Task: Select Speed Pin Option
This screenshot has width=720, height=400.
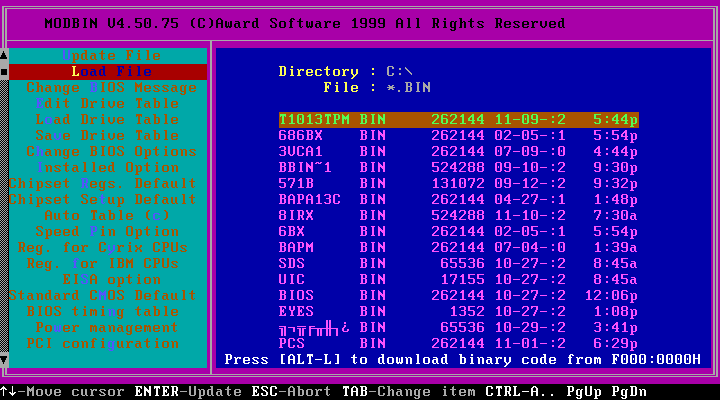Action: coord(107,231)
